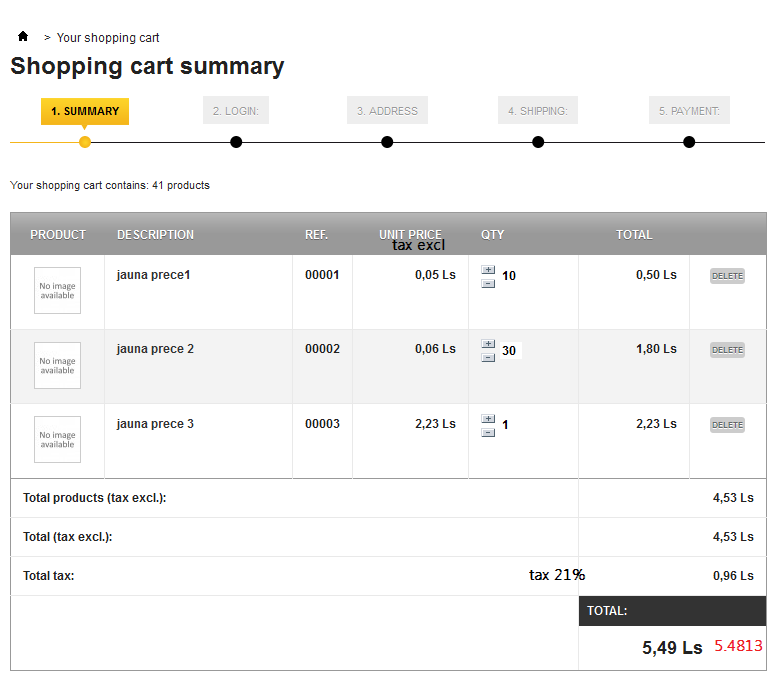
Task: Decrease quantity of jauna prece 3
Action: pyautogui.click(x=488, y=432)
